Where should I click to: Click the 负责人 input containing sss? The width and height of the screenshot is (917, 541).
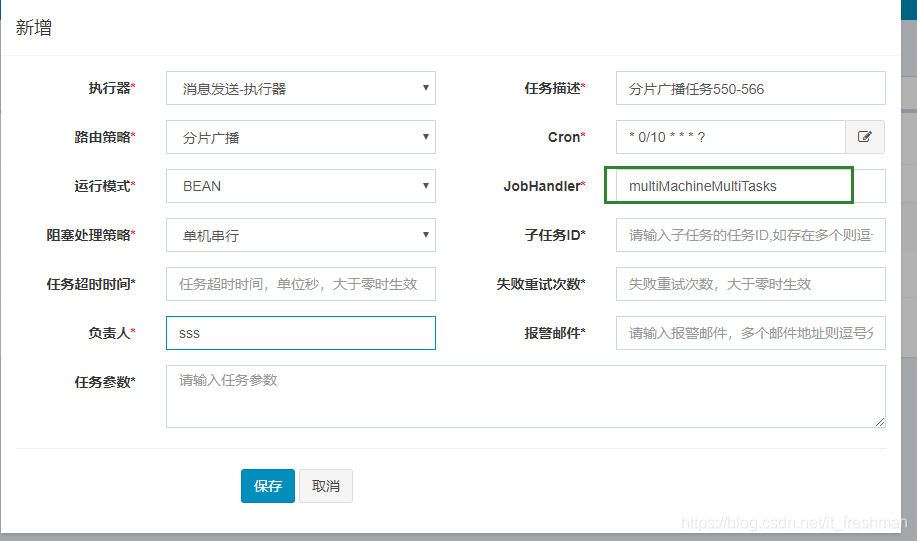pos(301,333)
